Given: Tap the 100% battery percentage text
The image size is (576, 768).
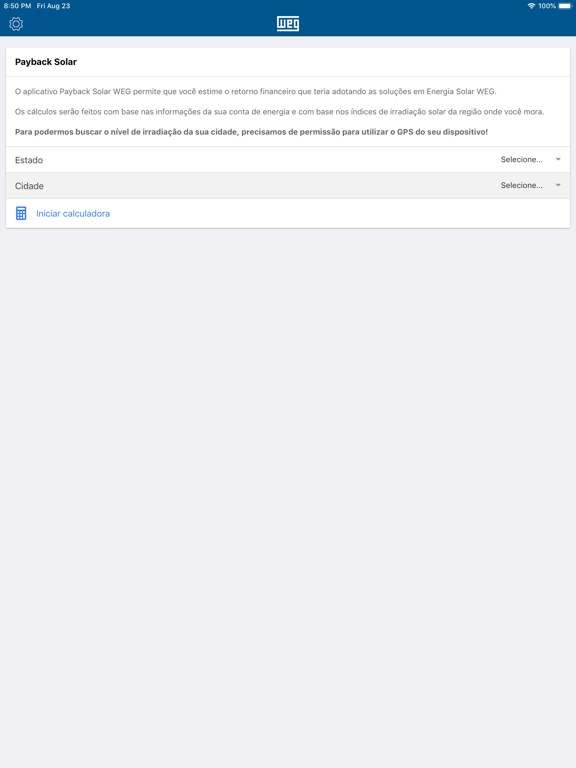Looking at the screenshot, I should (x=547, y=6).
